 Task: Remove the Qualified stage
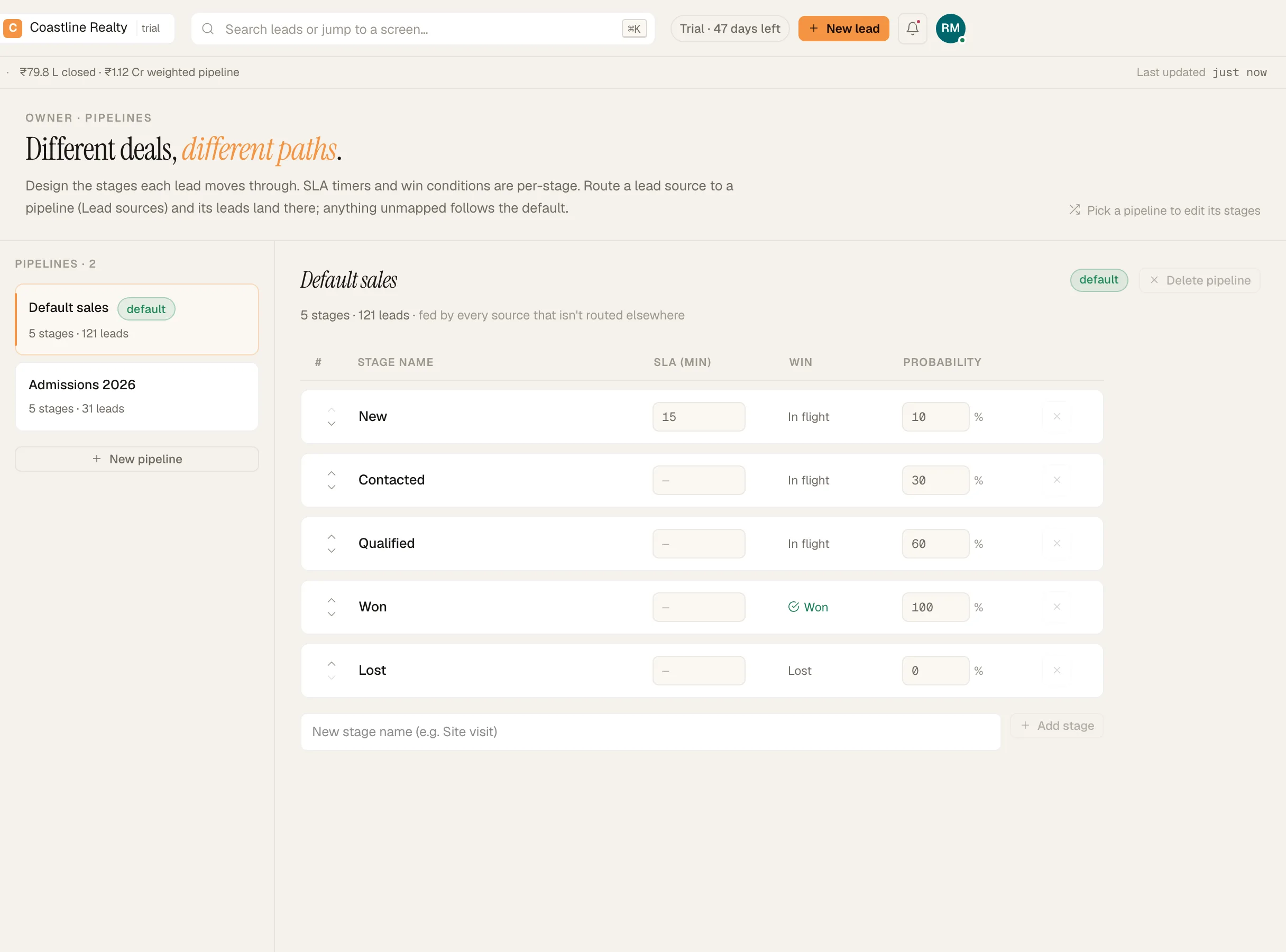[1057, 543]
